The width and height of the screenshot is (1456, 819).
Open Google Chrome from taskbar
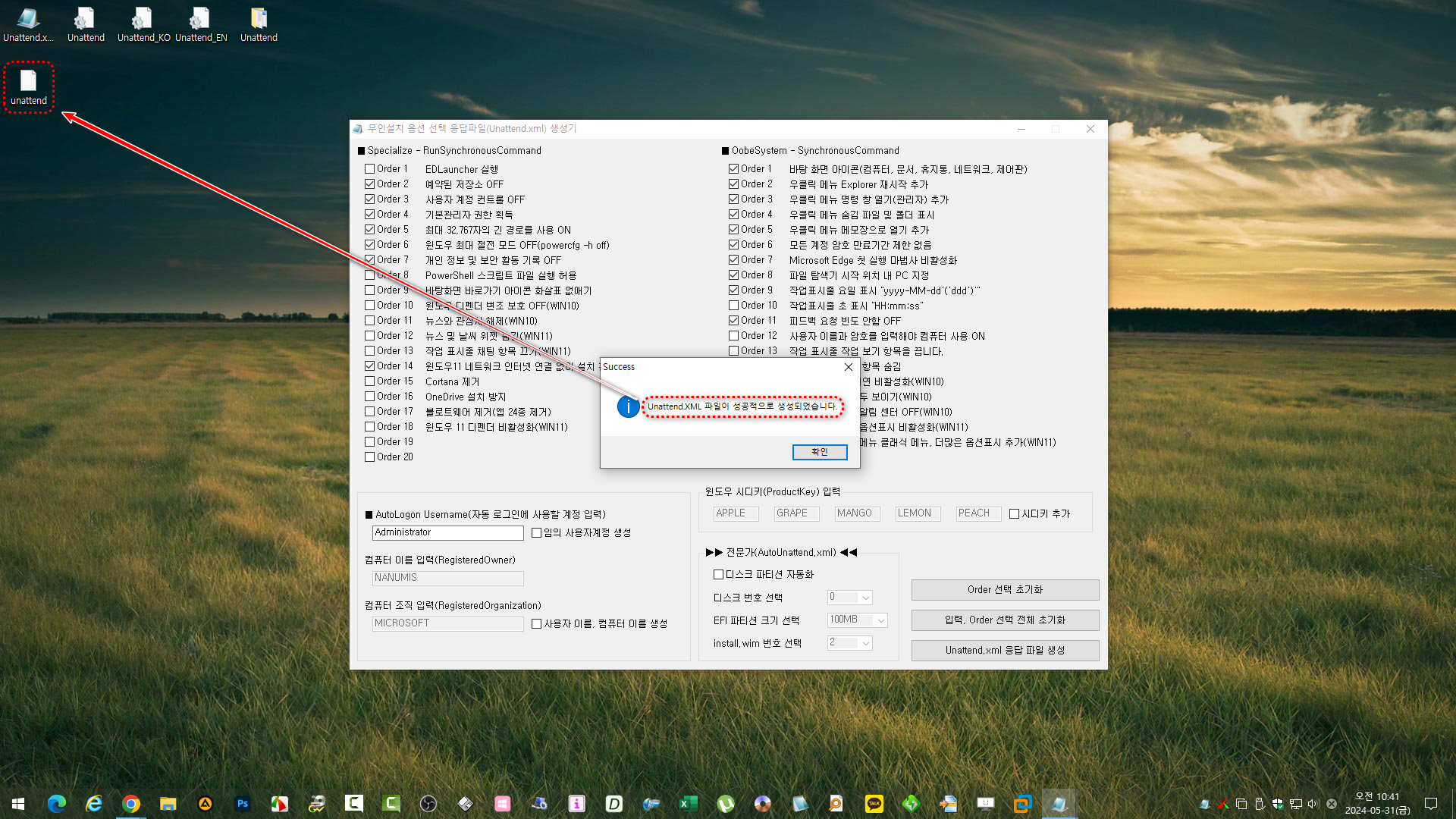coord(131,803)
